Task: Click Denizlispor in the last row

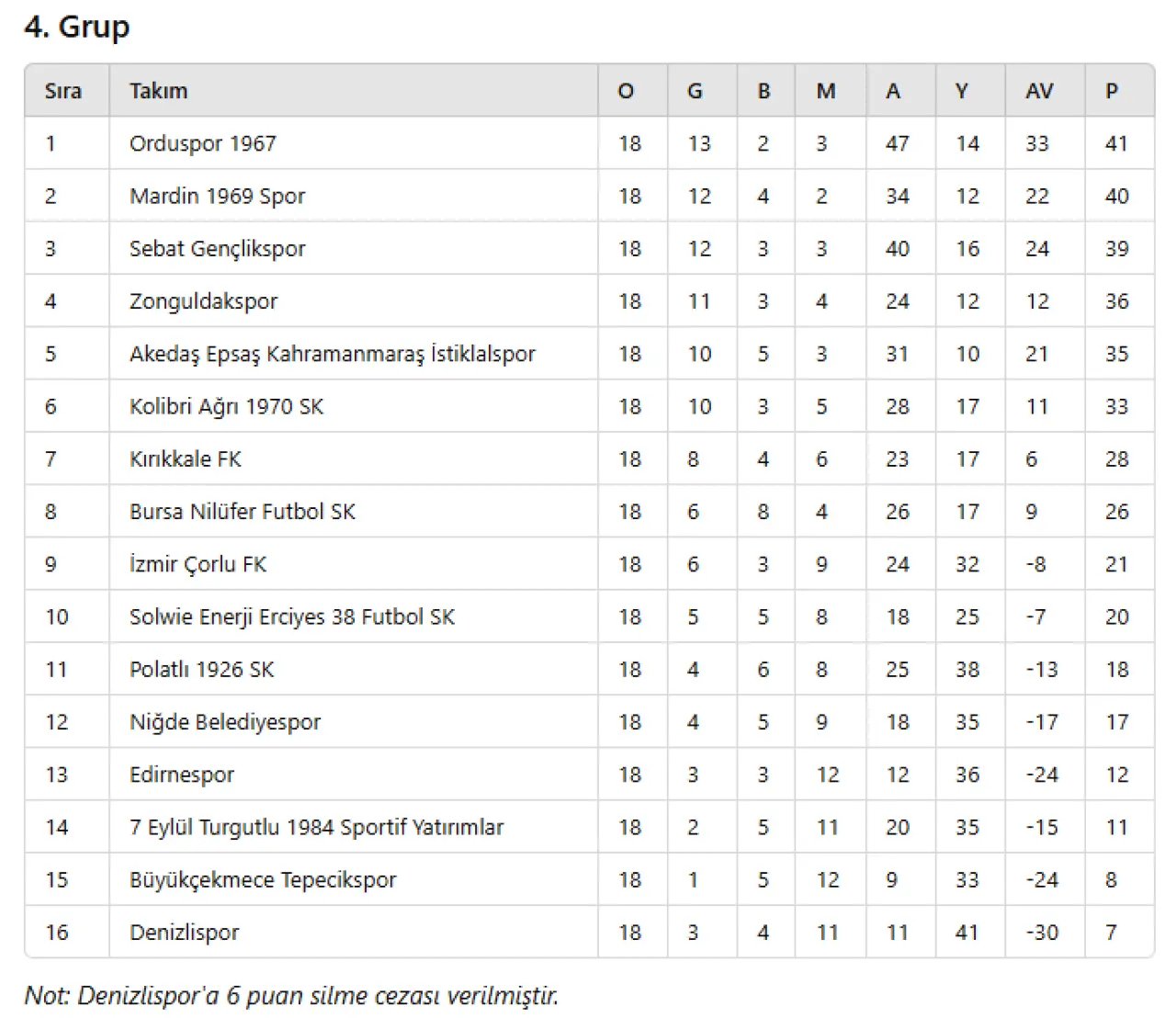Action: [x=184, y=933]
